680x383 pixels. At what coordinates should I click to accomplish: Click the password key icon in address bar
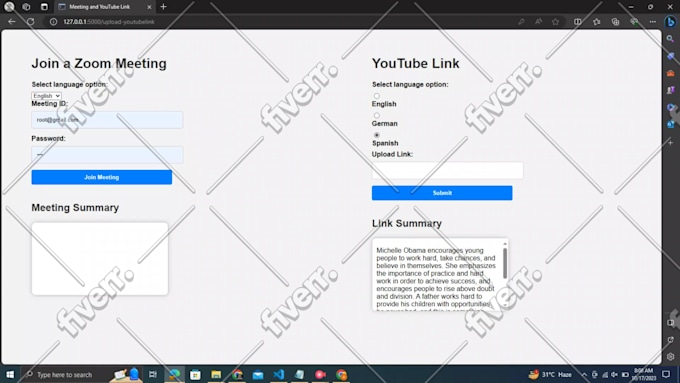click(521, 22)
